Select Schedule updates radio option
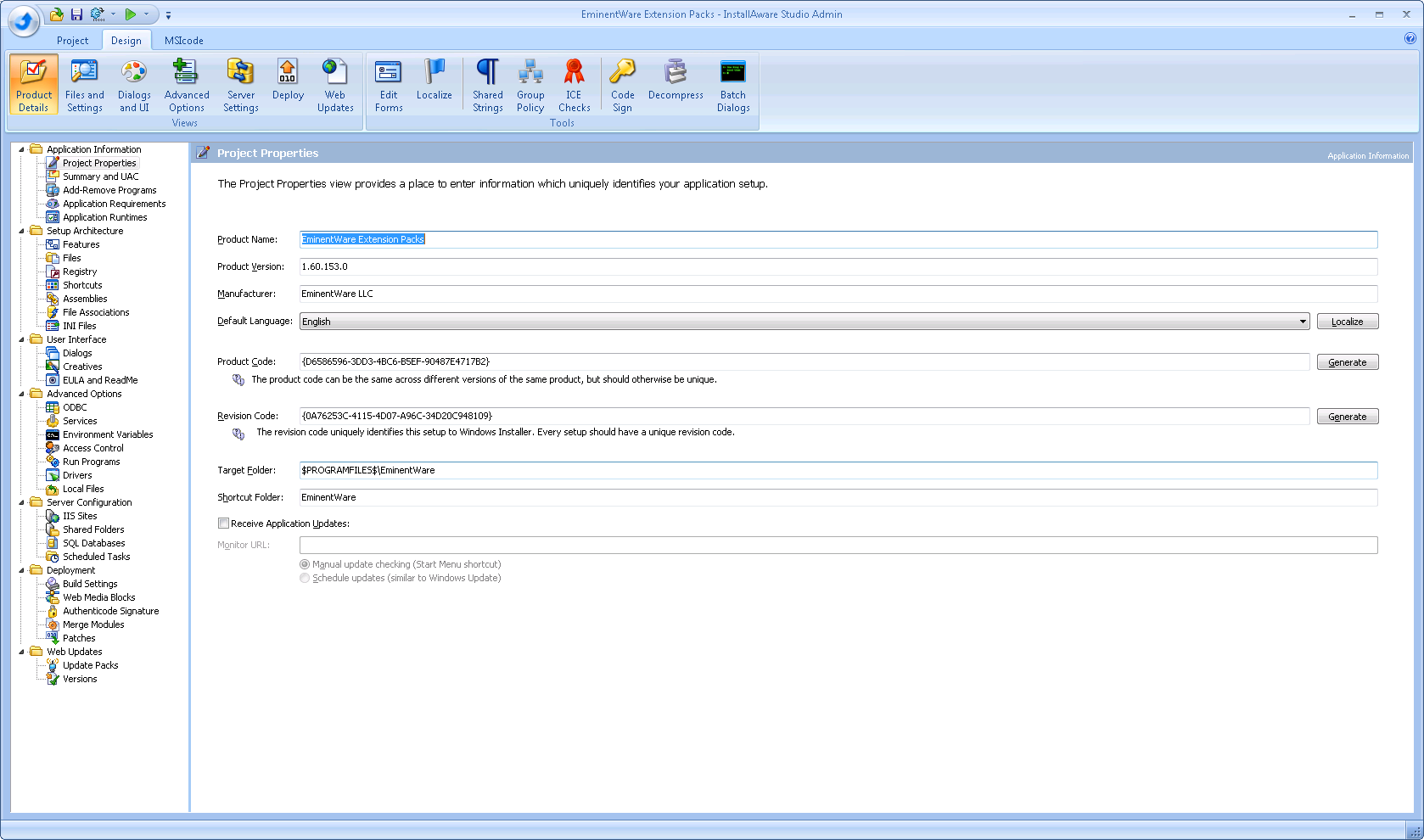The width and height of the screenshot is (1424, 840). click(x=305, y=578)
